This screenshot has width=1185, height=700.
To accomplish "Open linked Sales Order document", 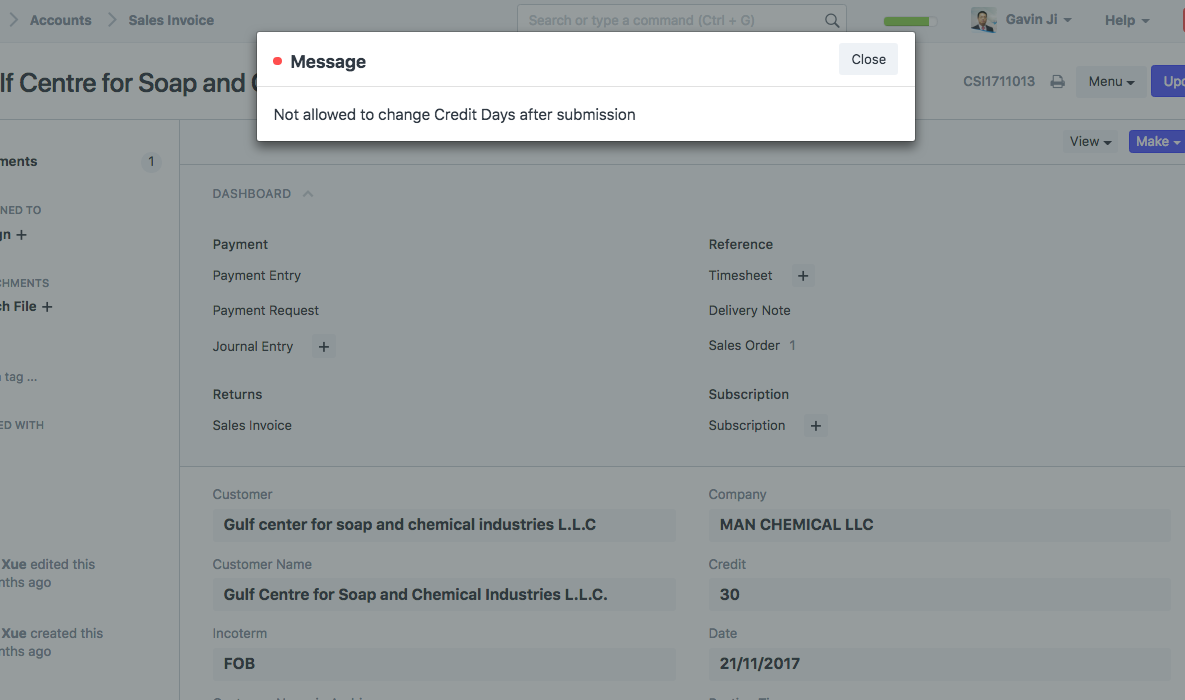I will 744,346.
